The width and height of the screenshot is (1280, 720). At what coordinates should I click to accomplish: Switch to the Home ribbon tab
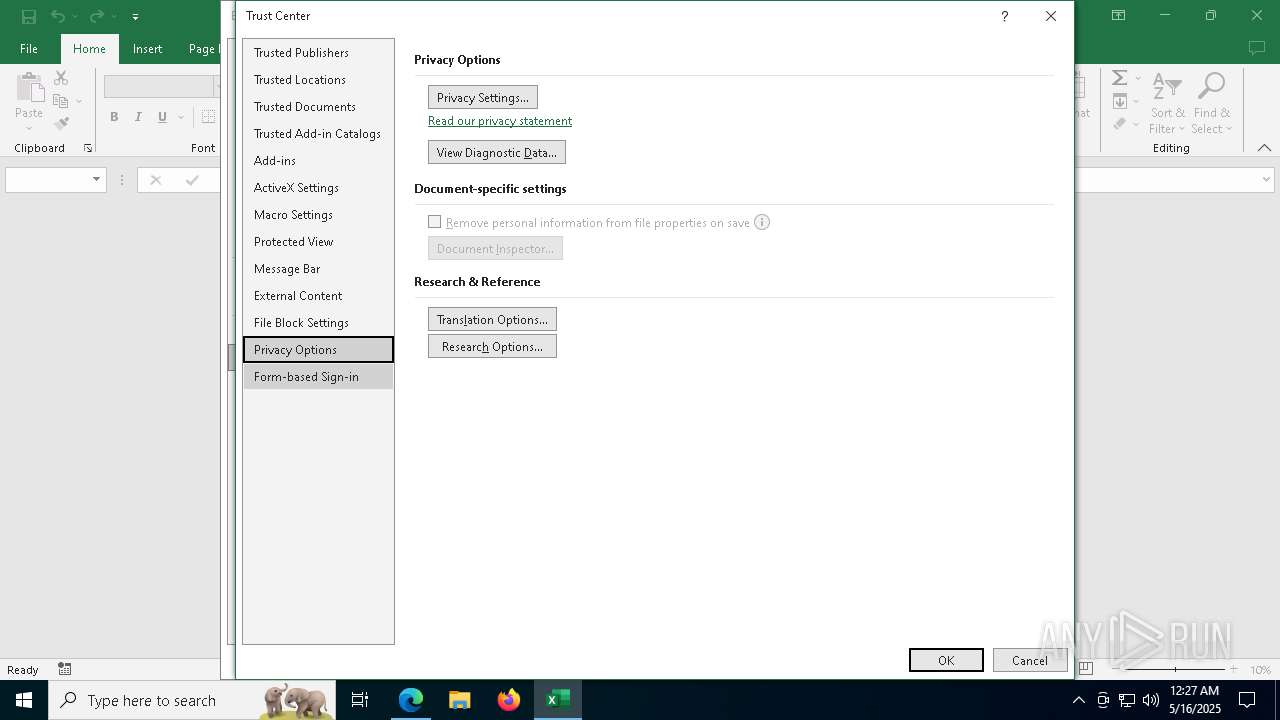pos(89,48)
